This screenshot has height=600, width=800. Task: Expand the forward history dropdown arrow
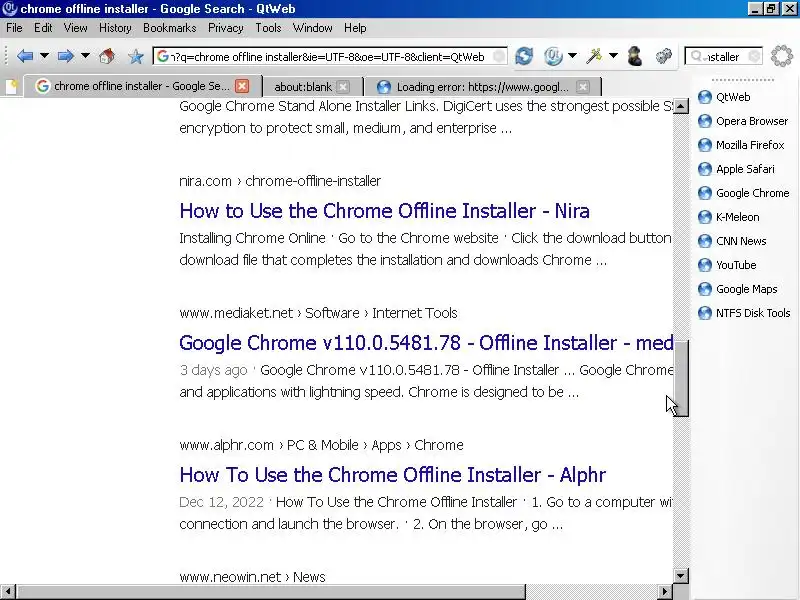coord(85,56)
